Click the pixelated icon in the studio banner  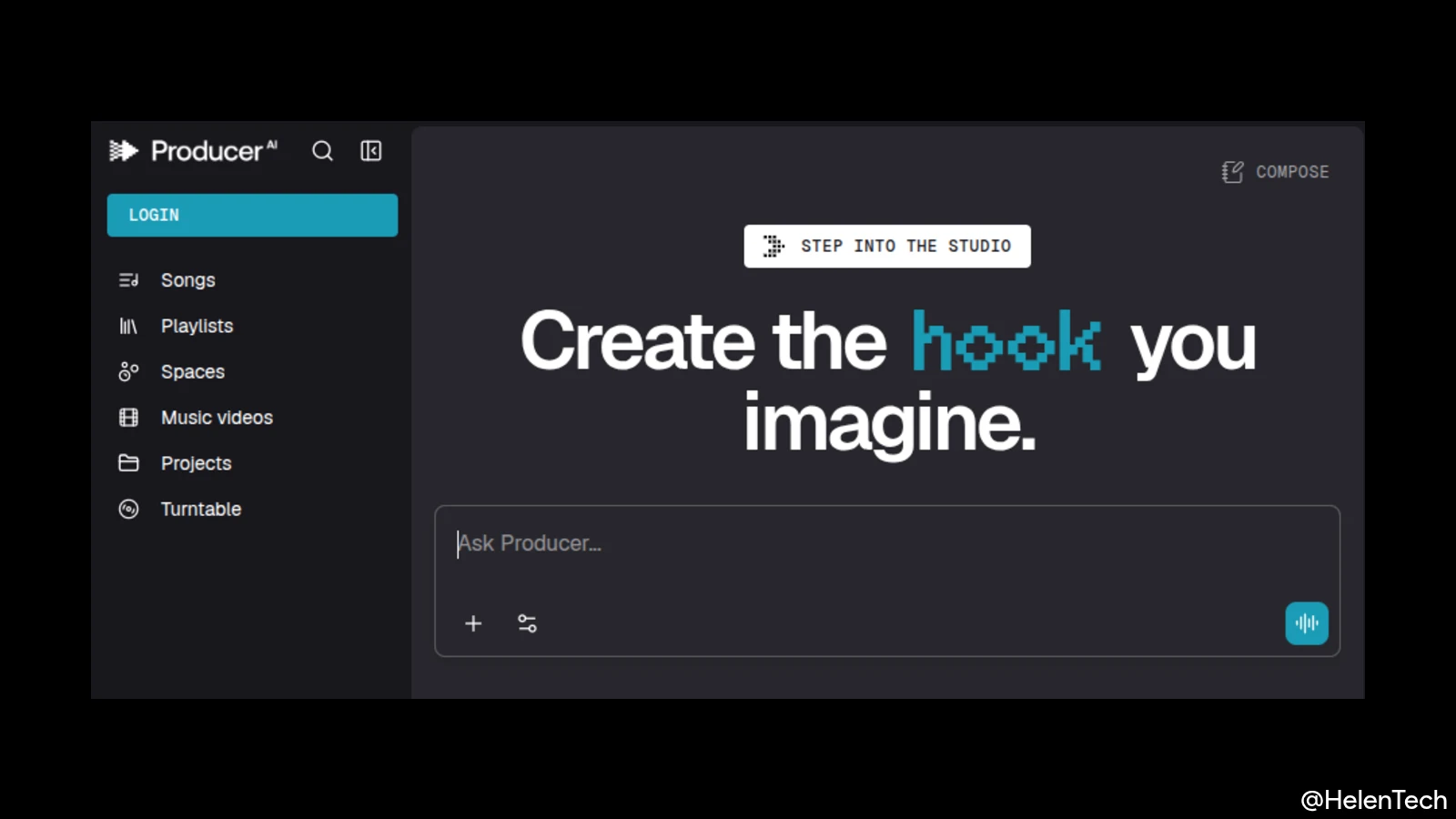pos(773,246)
